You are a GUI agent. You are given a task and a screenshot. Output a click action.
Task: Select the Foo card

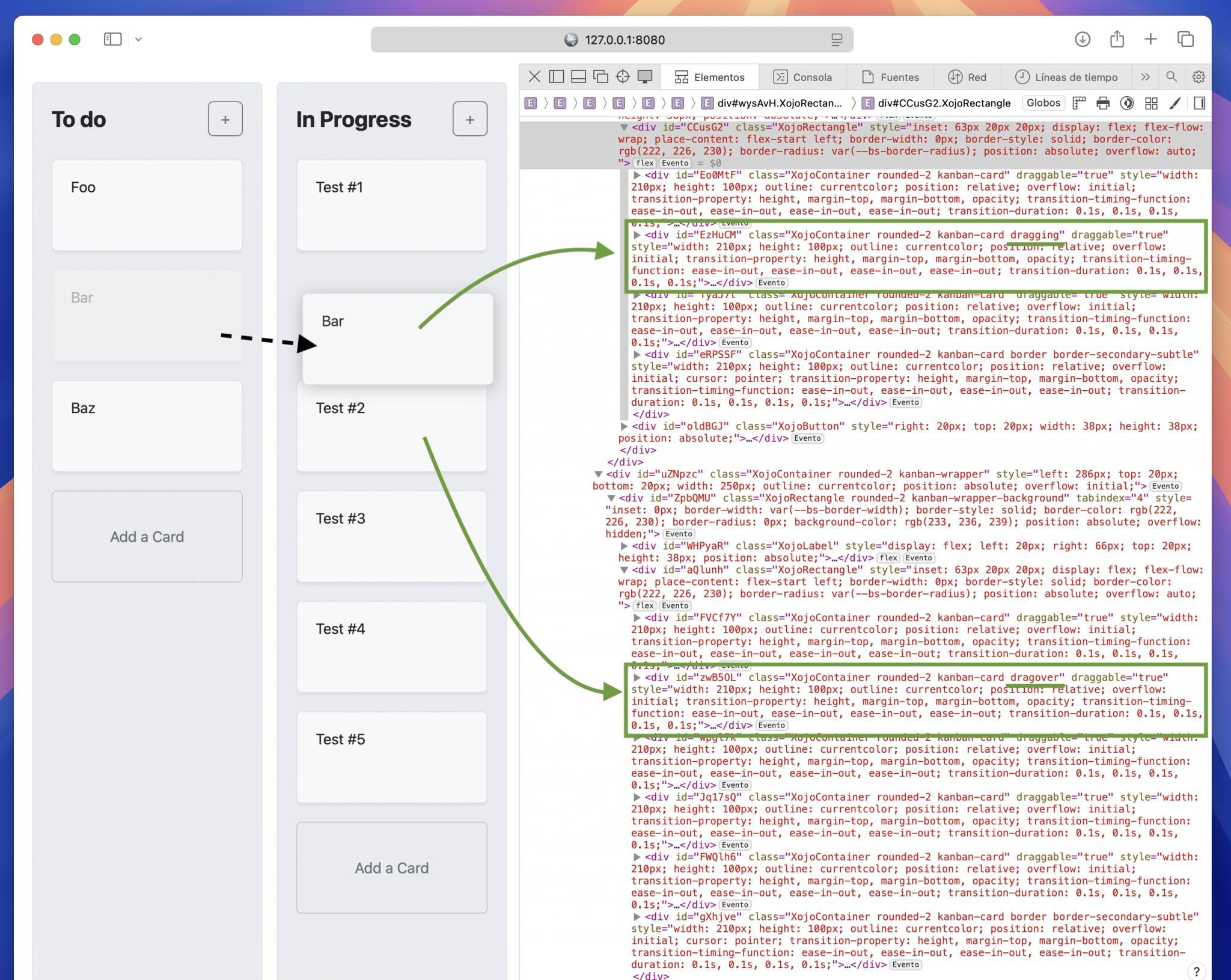click(x=147, y=205)
